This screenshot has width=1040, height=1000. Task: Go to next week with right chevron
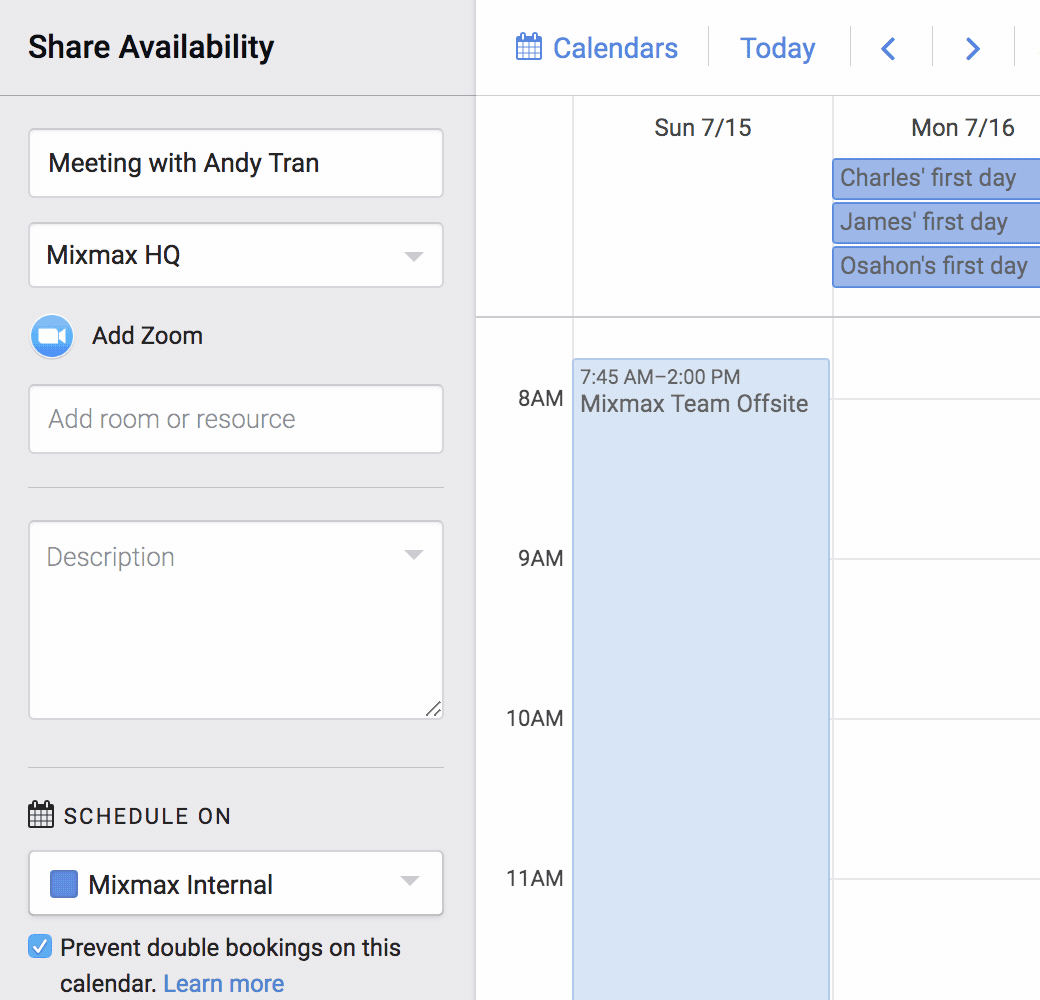coord(972,48)
